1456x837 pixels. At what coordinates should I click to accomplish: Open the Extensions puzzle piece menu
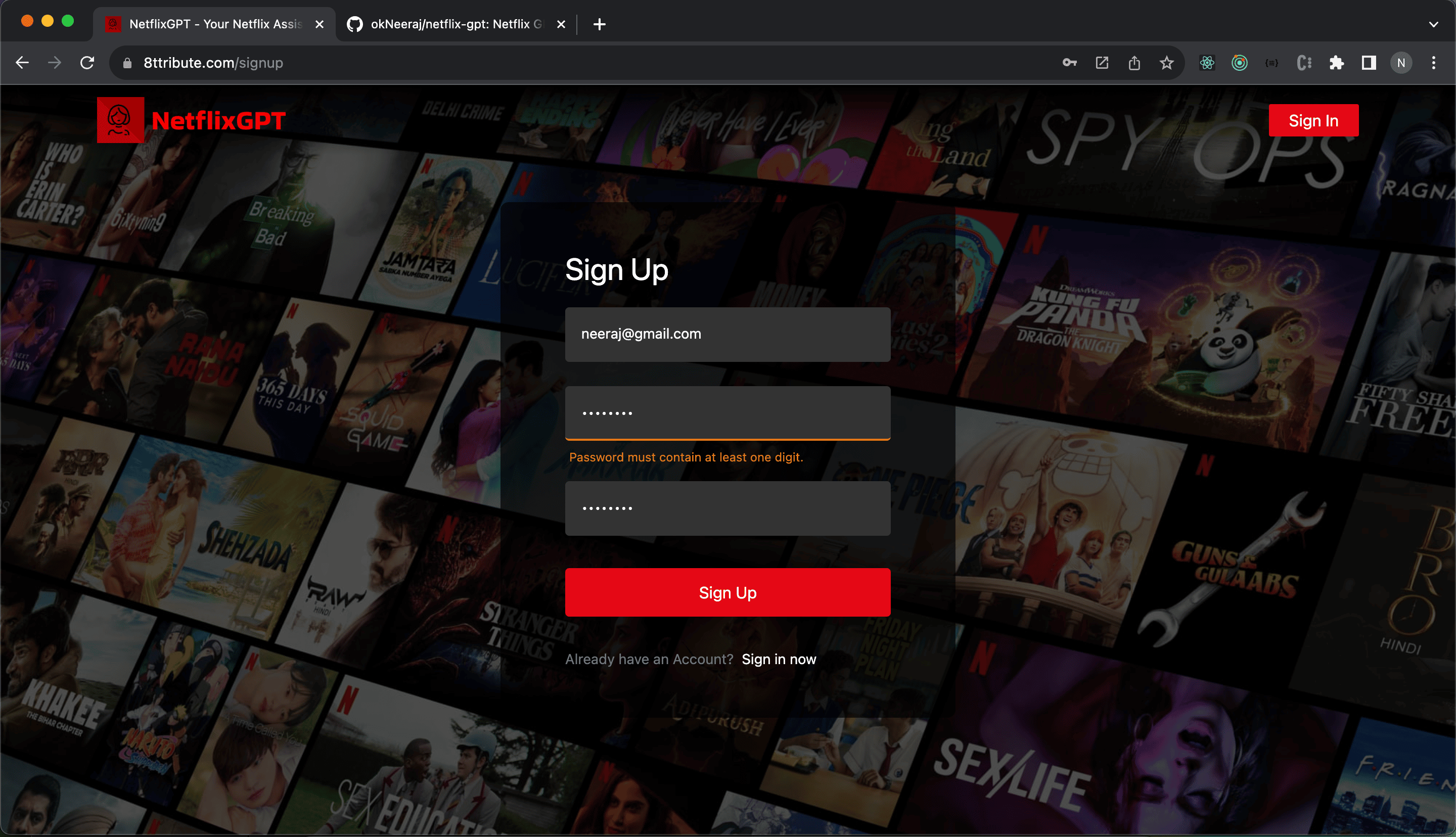coord(1337,63)
